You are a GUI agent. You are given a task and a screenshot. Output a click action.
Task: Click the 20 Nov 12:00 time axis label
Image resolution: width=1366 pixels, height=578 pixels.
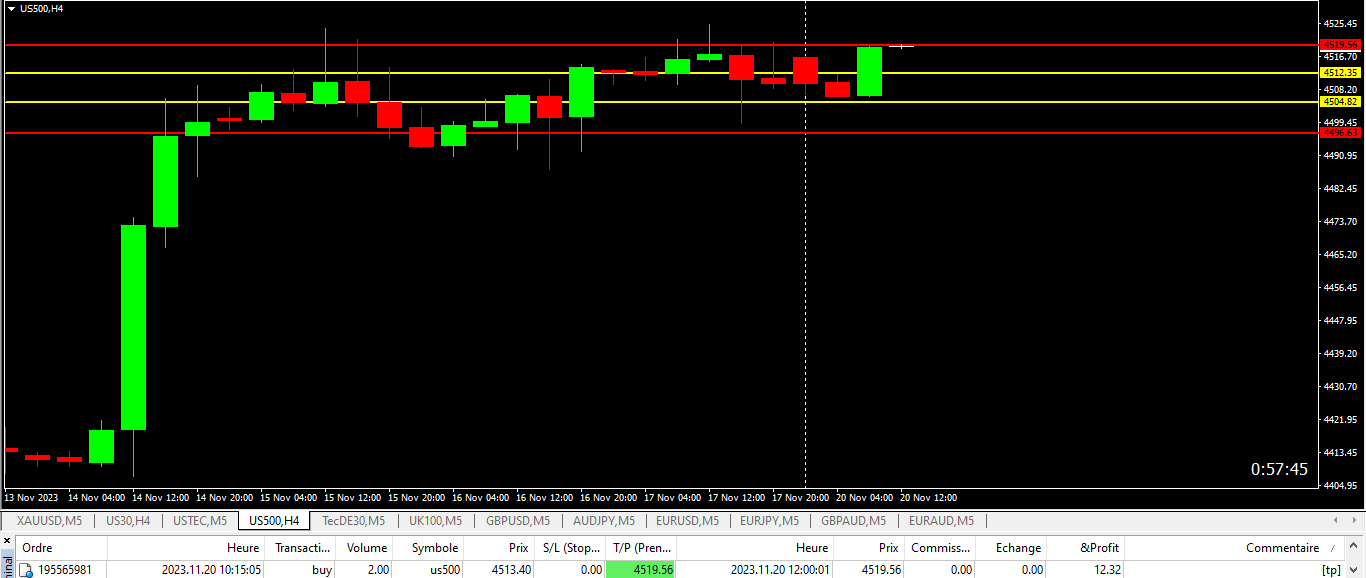pyautogui.click(x=928, y=498)
